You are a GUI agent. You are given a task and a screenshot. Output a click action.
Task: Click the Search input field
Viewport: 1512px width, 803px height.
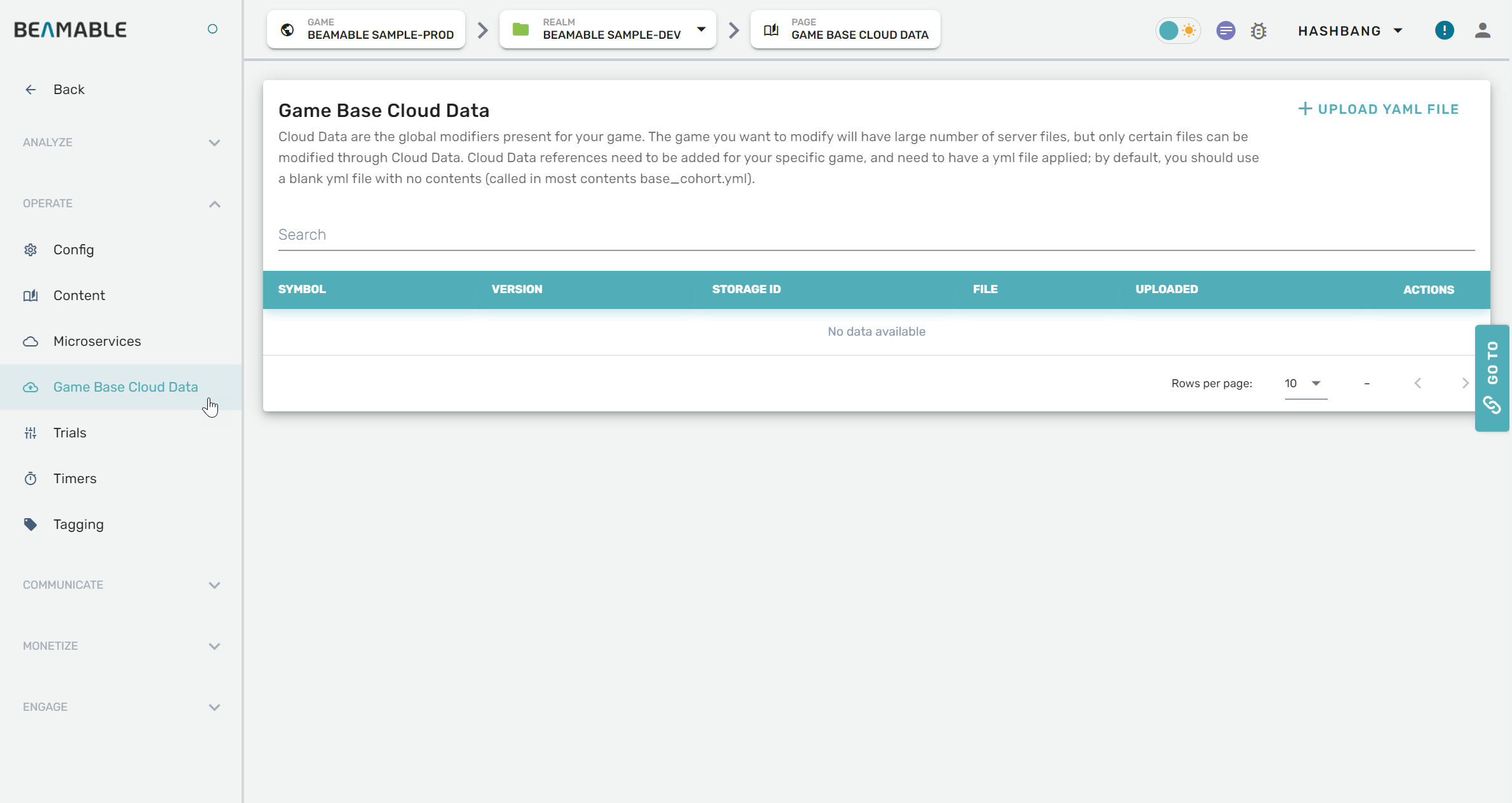pos(876,235)
